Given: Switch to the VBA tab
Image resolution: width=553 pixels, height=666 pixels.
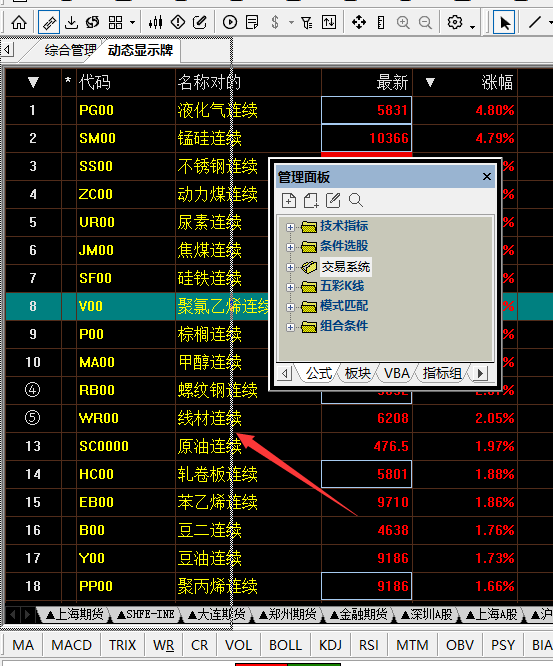Looking at the screenshot, I should (x=396, y=373).
